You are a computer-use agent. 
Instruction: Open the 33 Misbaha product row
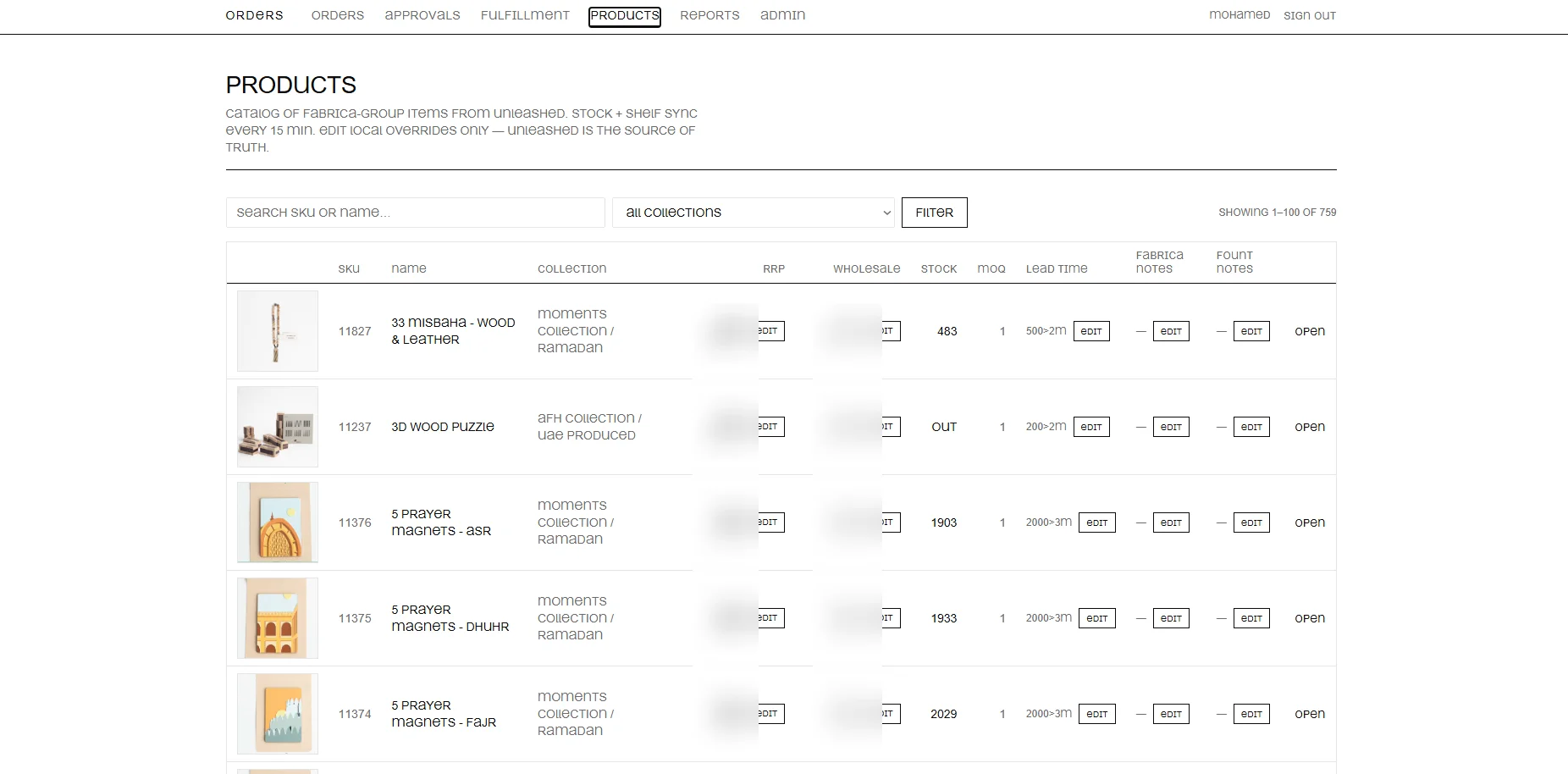[x=1310, y=331]
